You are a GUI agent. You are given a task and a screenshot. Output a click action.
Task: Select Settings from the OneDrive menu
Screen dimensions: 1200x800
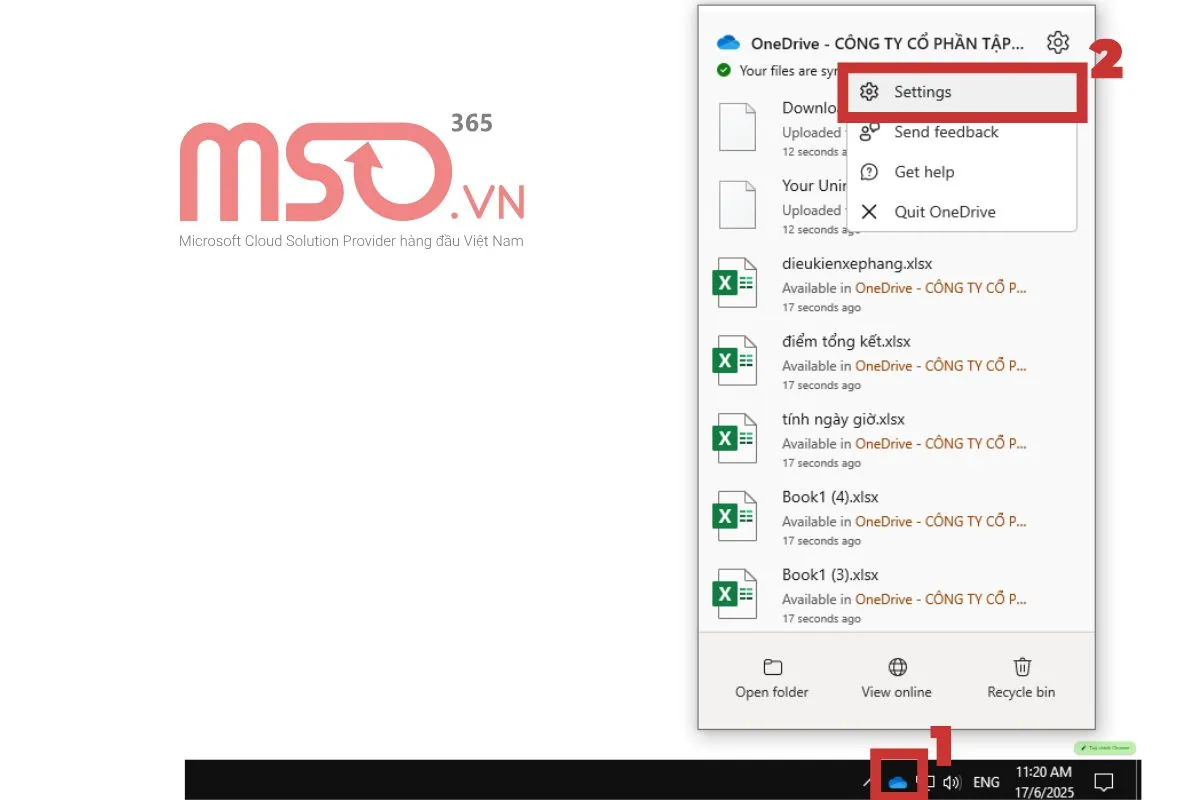click(x=922, y=92)
